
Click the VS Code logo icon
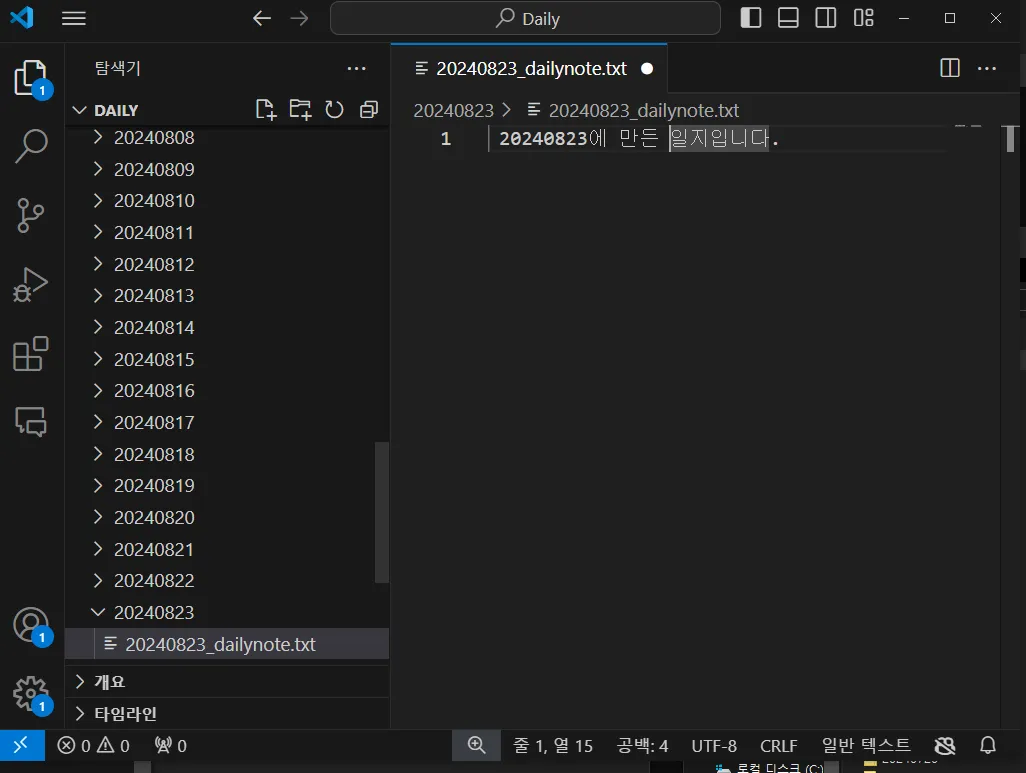pyautogui.click(x=22, y=17)
